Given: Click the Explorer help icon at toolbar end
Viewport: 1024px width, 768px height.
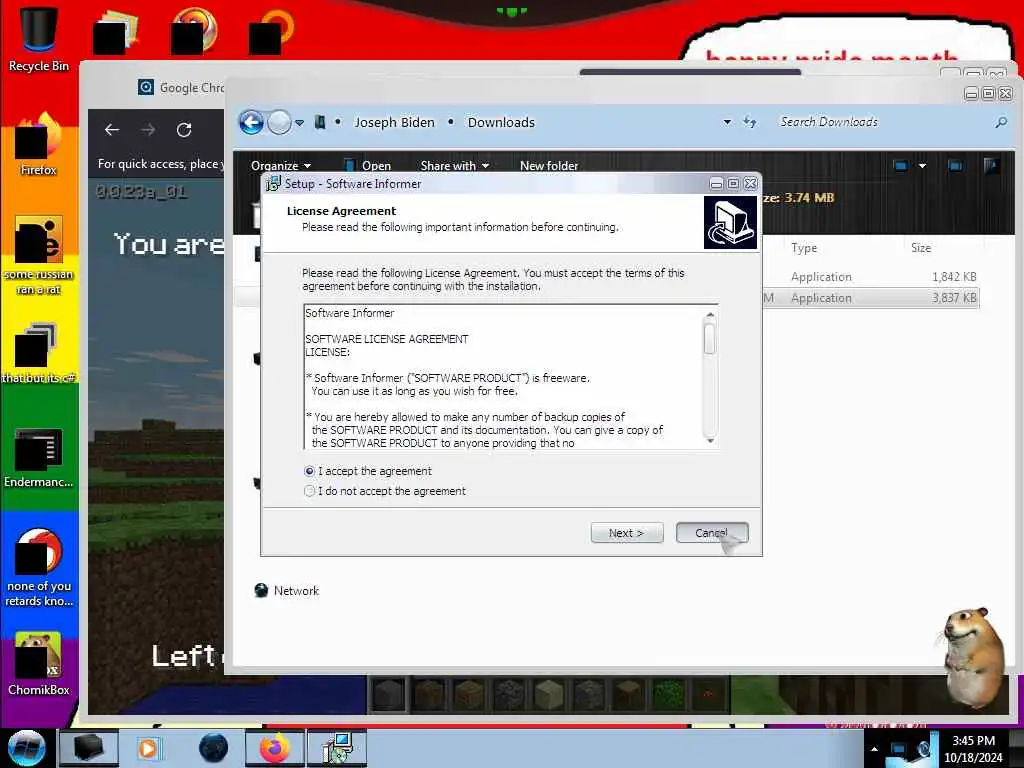Looking at the screenshot, I should click(x=991, y=166).
